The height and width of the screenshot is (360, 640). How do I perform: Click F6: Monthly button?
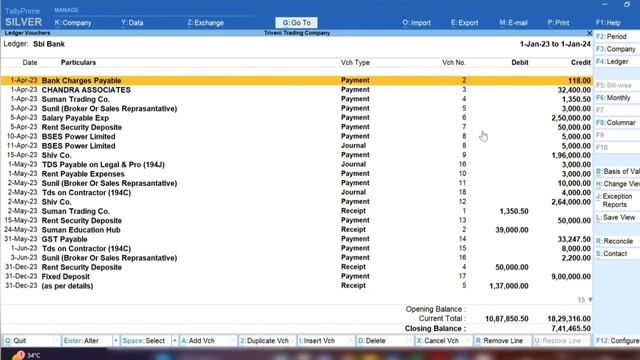617,98
